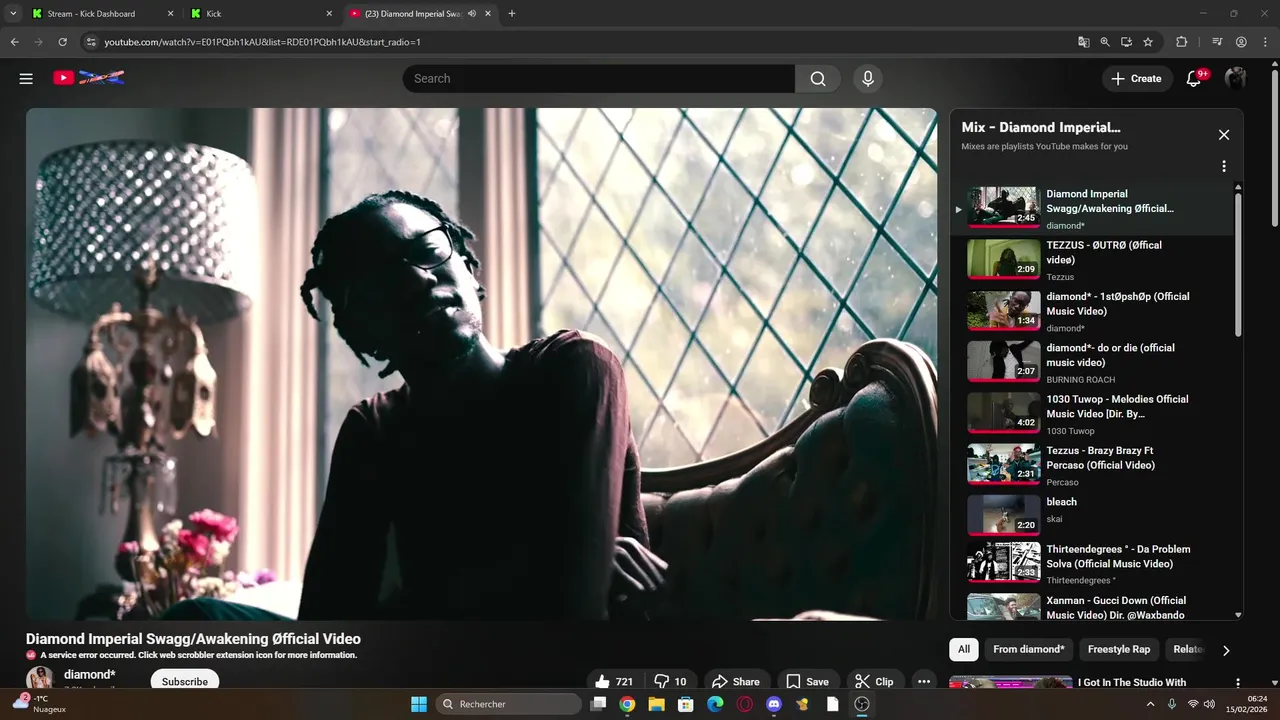Click the main video player
The width and height of the screenshot is (1280, 720).
click(x=481, y=364)
